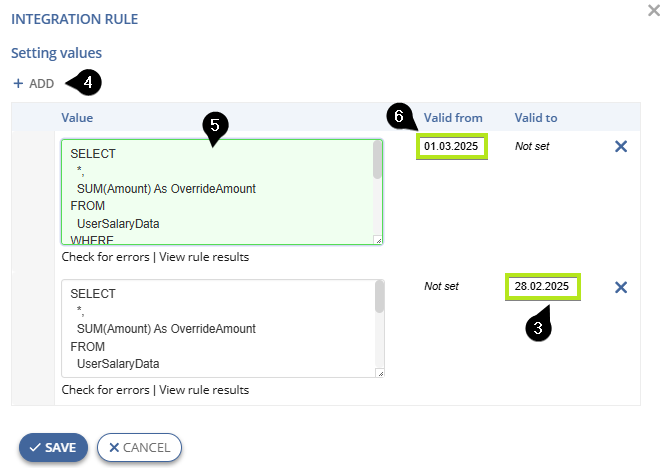Click the first textarea scrollbar thumb

377,160
